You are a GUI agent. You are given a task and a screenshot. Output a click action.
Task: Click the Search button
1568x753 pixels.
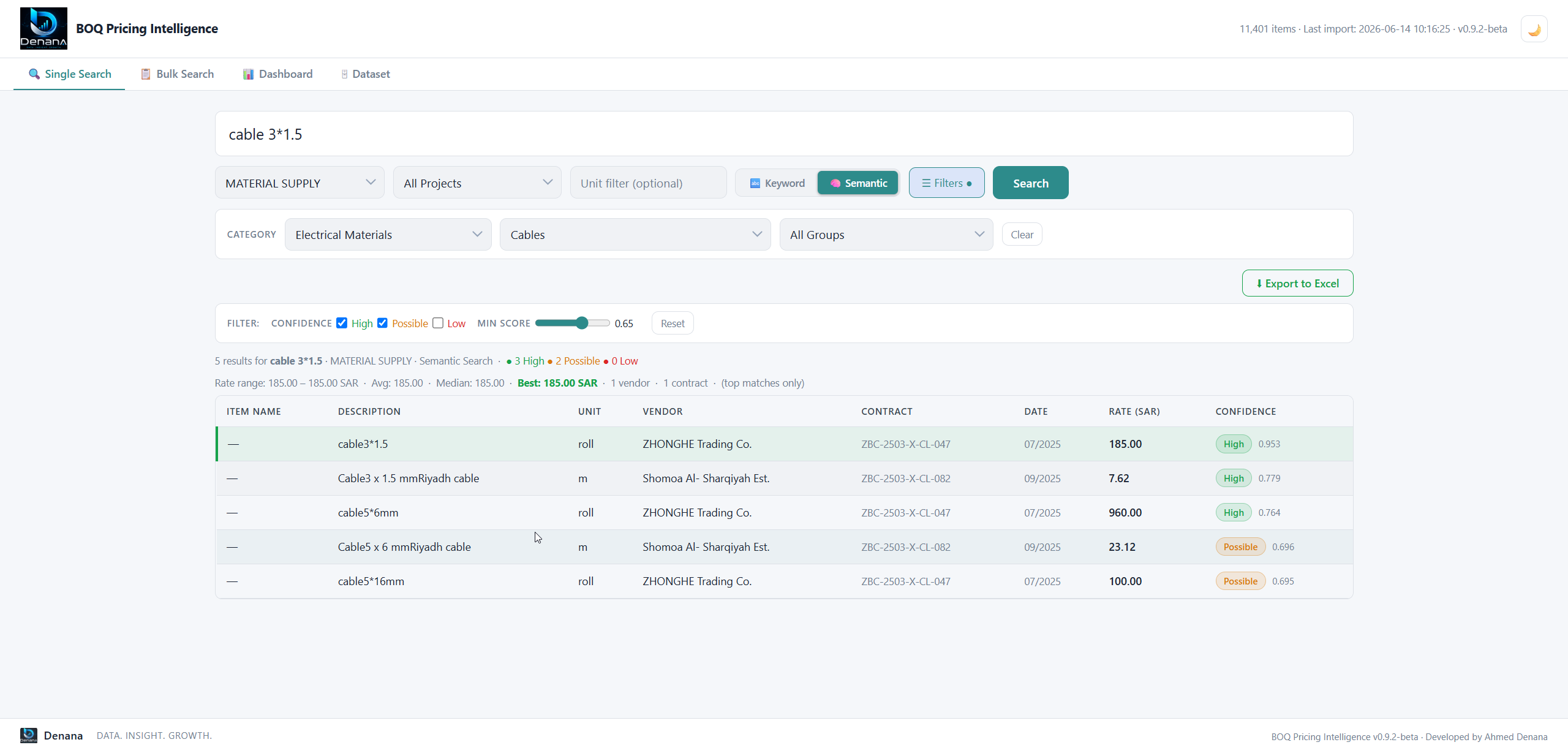(1030, 183)
